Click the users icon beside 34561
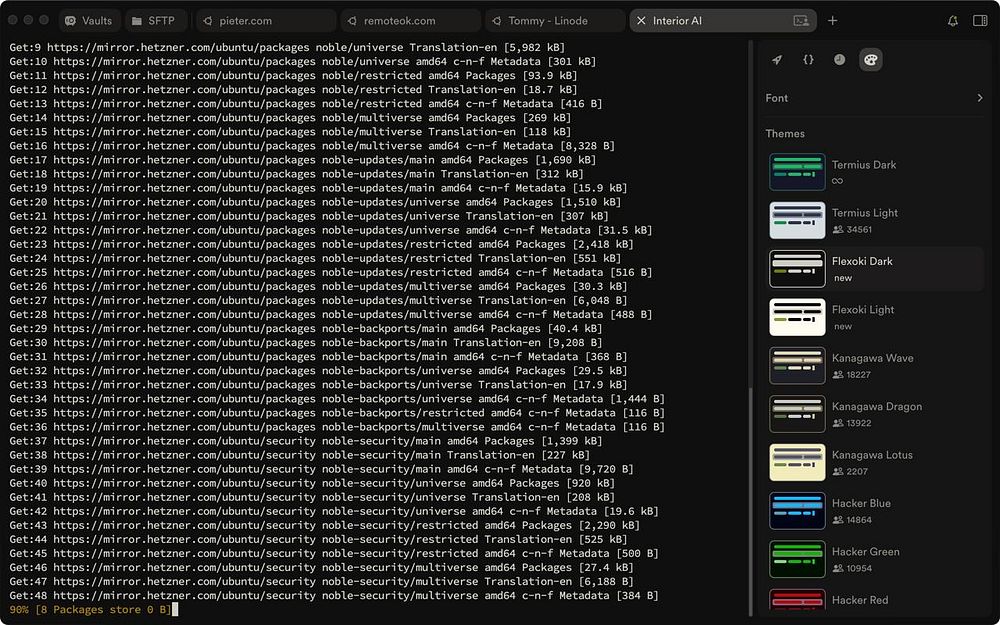Screen dimensions: 1000x625 click(838, 230)
